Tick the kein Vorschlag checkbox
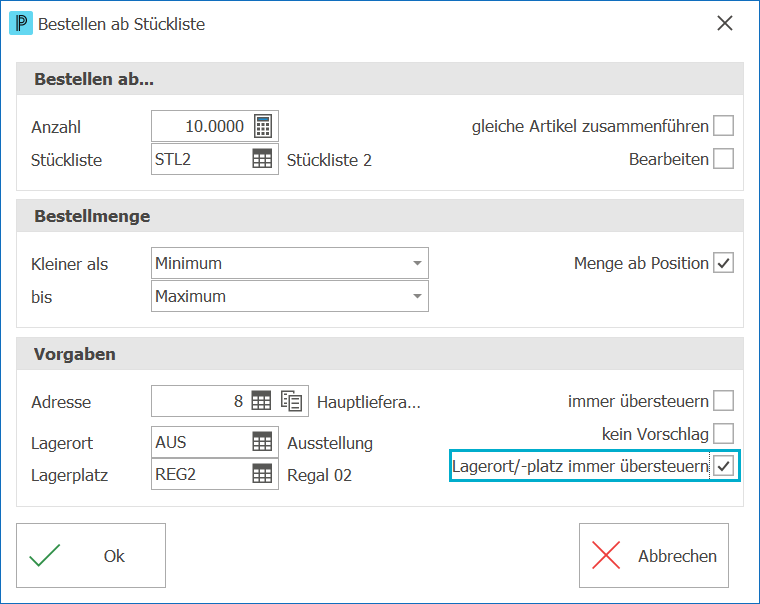 pyautogui.click(x=723, y=433)
